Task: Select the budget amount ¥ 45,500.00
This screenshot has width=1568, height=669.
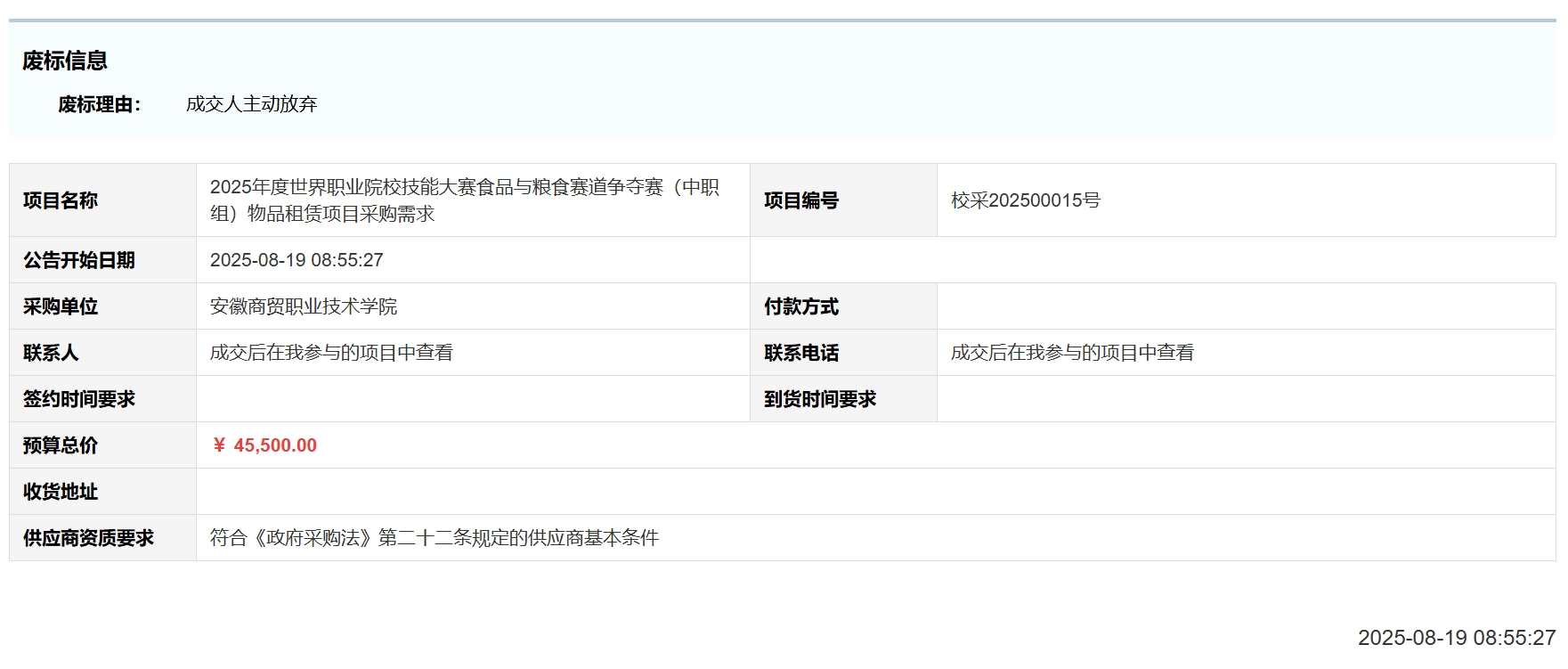Action: [264, 445]
